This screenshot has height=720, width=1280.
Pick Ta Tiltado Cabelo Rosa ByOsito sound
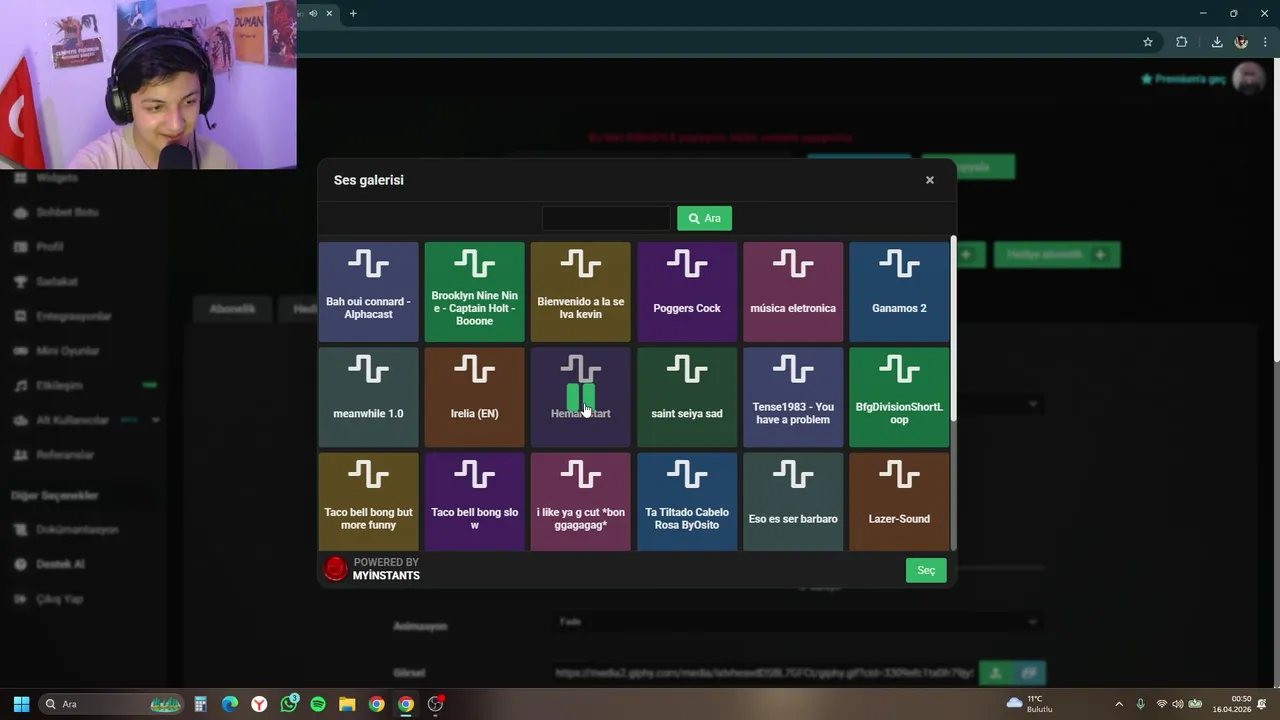(x=687, y=502)
